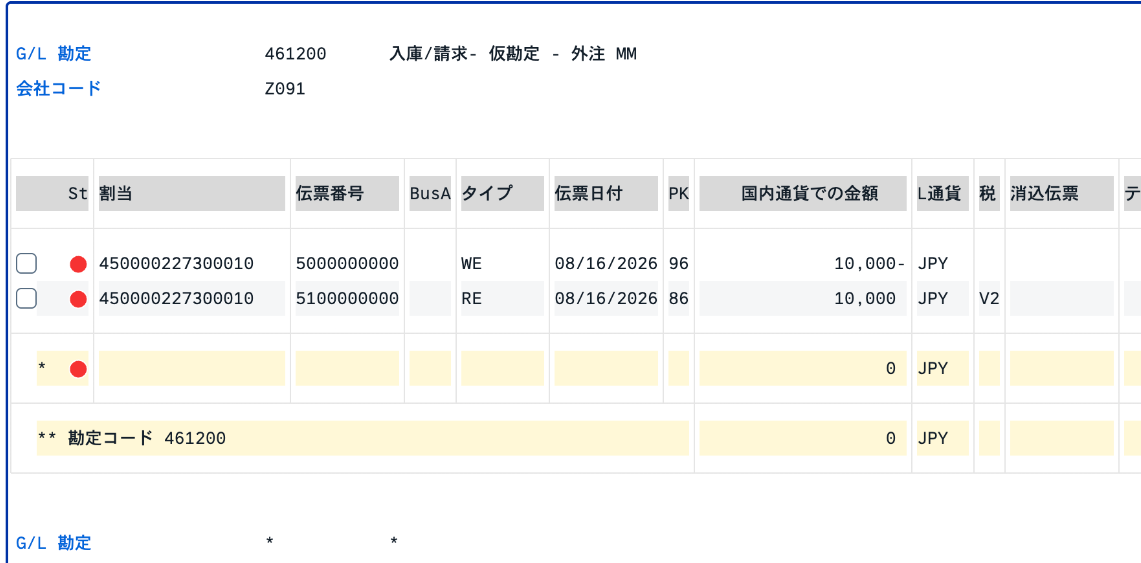1141x563 pixels.
Task: Click the PK column header
Action: coord(678,193)
